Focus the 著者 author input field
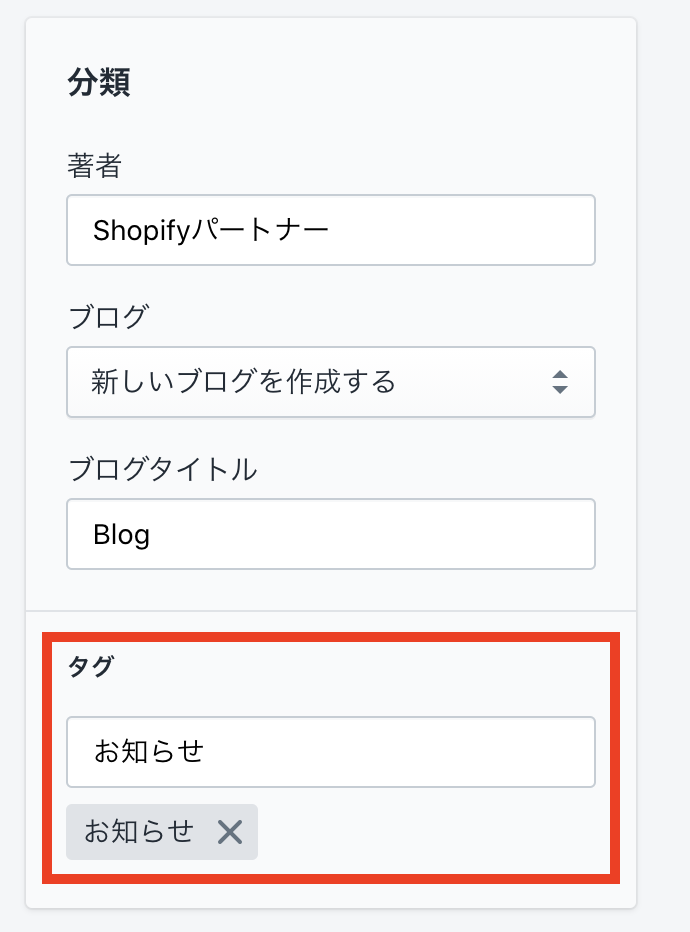Screen dimensions: 690x932 tap(330, 230)
